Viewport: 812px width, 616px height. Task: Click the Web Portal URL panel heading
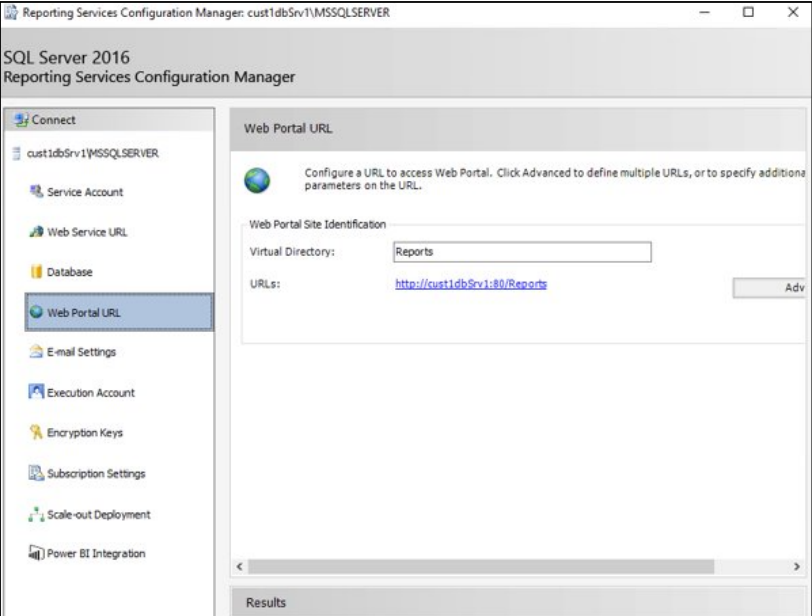click(x=288, y=128)
